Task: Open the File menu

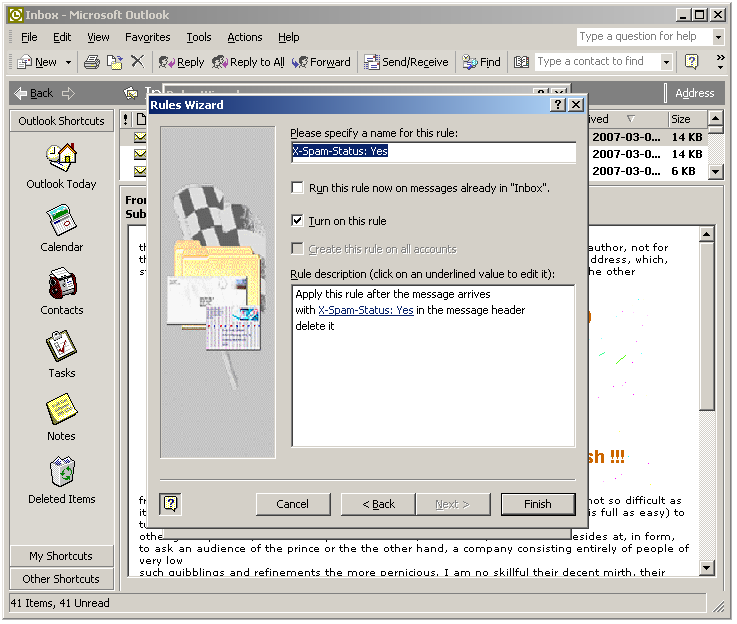Action: click(29, 37)
